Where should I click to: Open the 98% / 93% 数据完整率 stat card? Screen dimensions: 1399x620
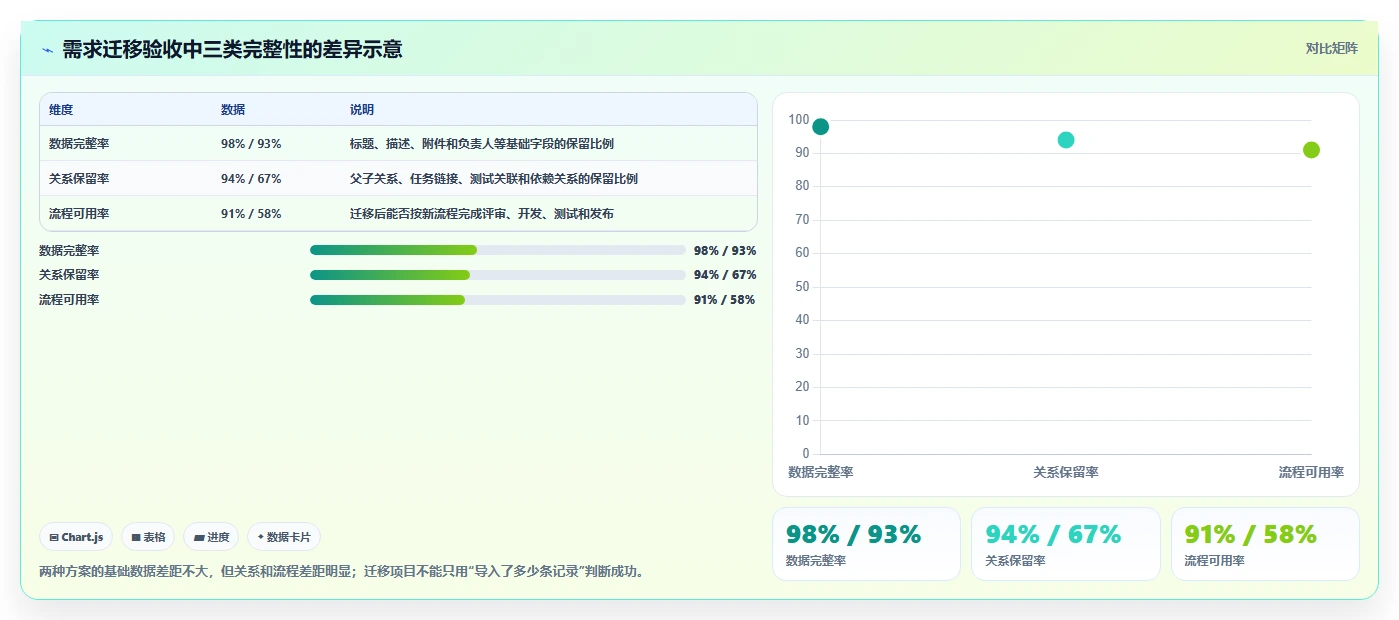pos(866,544)
